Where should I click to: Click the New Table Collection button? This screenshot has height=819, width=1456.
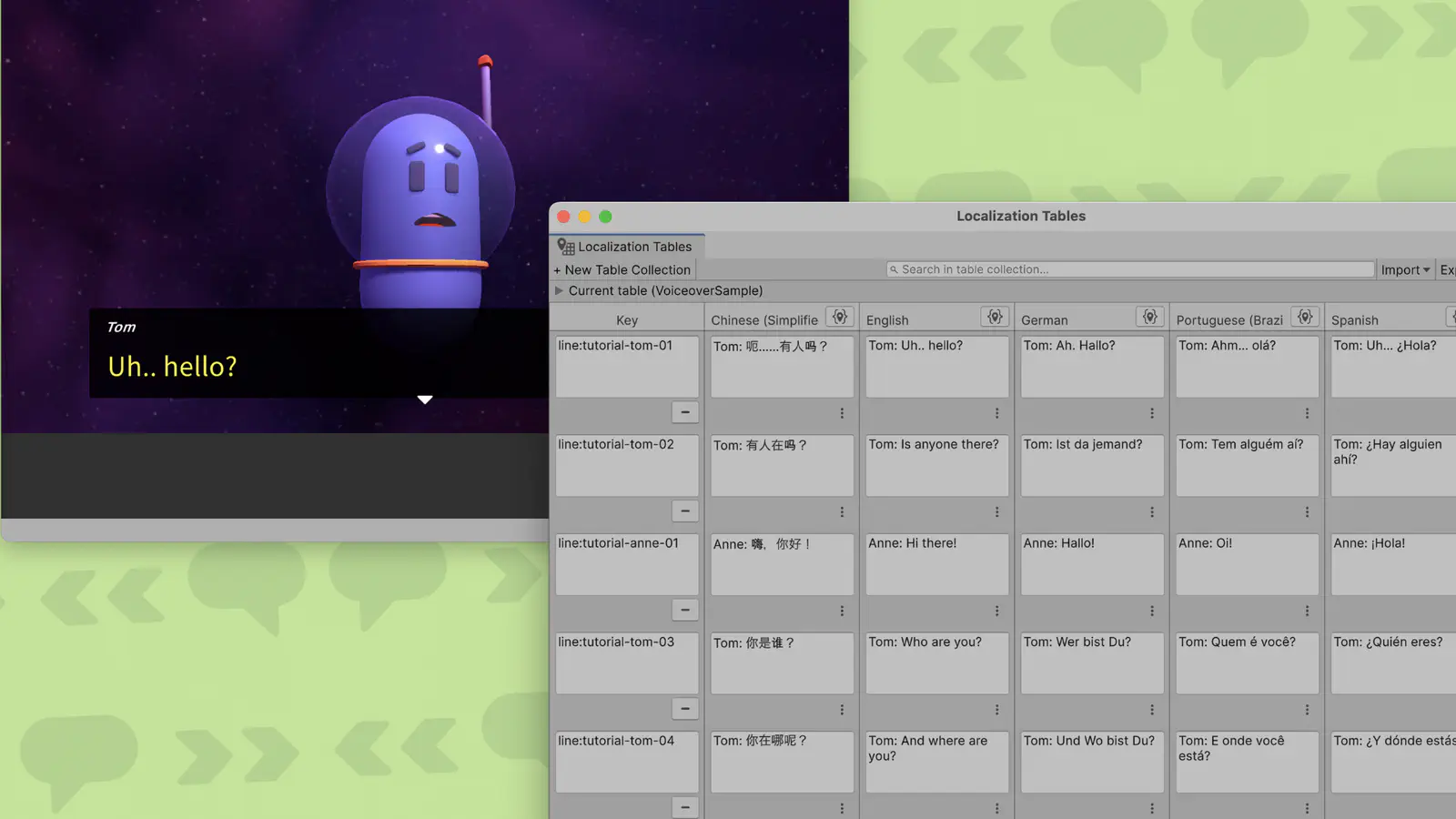pyautogui.click(x=622, y=270)
